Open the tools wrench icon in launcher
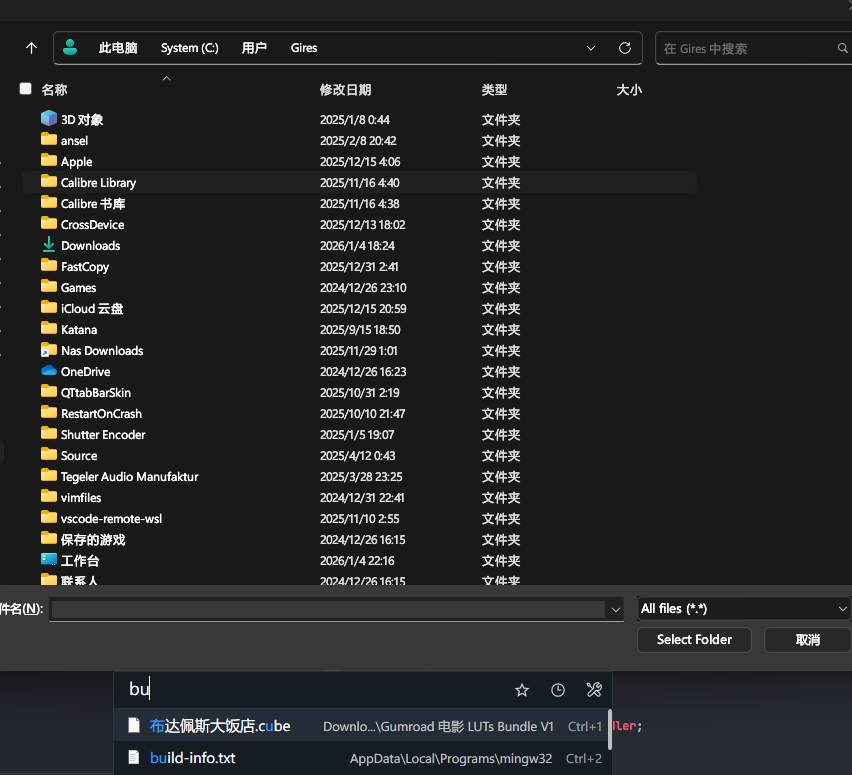This screenshot has height=775, width=852. [x=594, y=690]
